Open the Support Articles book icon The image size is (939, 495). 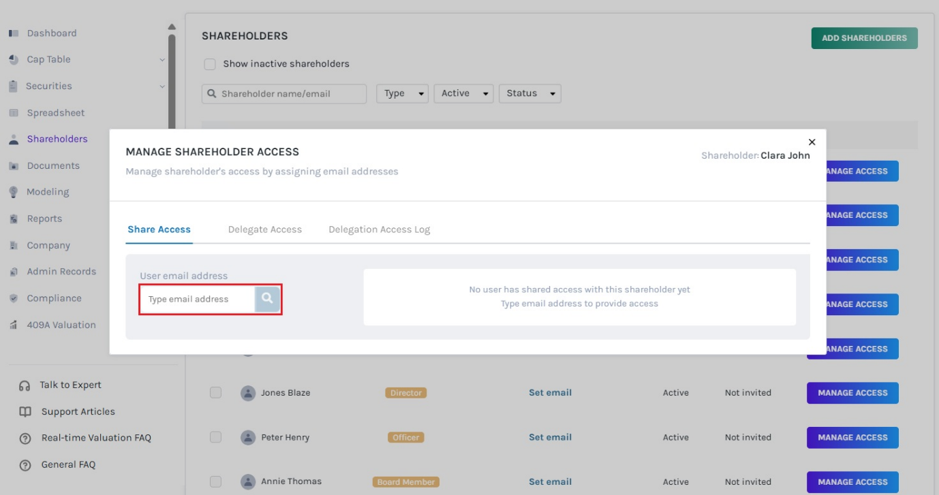click(25, 412)
